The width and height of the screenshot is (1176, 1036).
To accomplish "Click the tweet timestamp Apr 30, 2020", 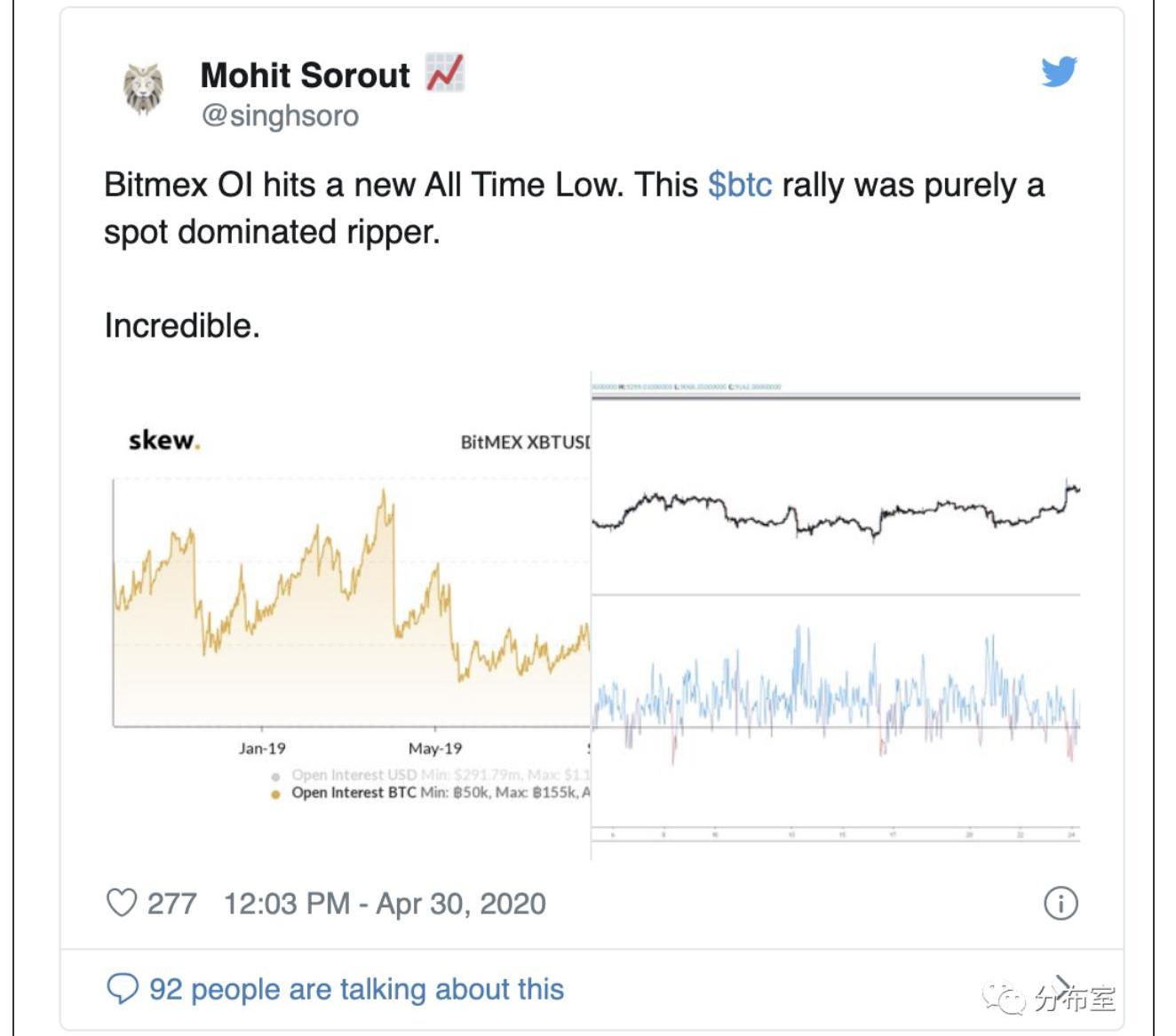I will pos(384,904).
